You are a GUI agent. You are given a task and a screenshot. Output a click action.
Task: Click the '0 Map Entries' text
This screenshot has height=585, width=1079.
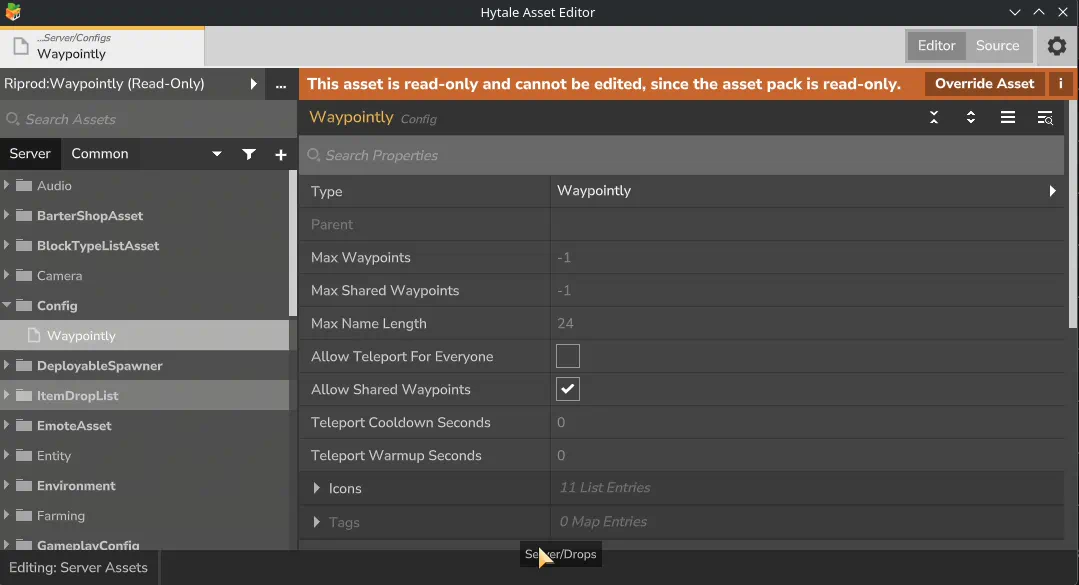pyautogui.click(x=603, y=522)
